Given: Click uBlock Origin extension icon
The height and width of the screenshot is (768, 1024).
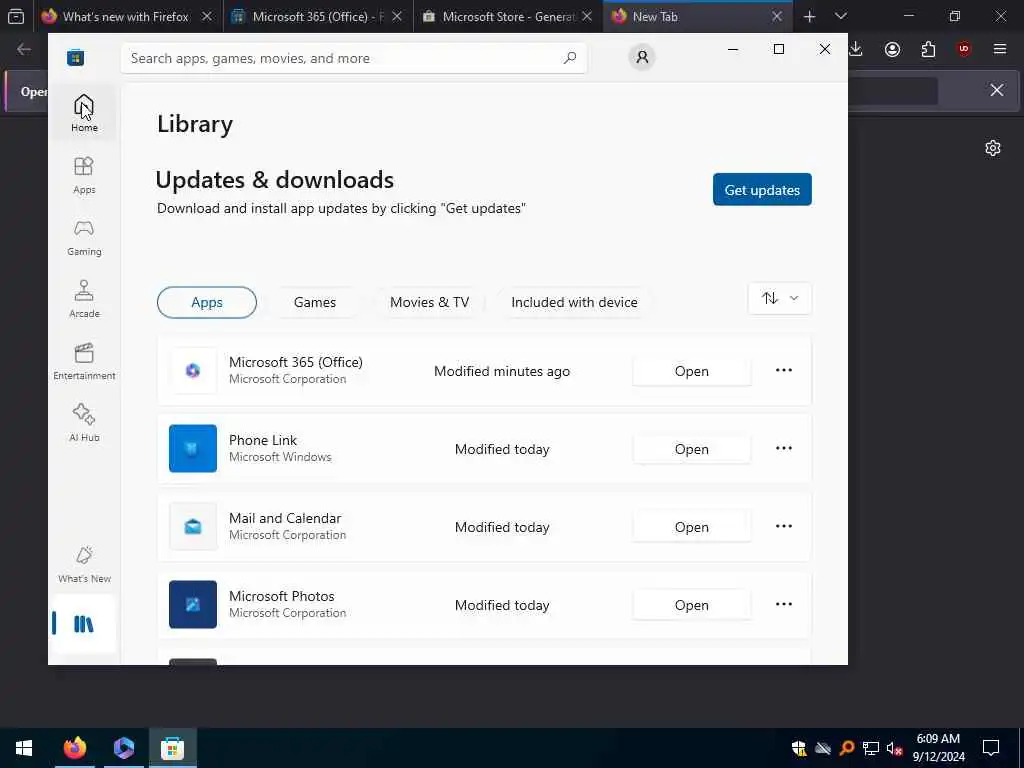Looking at the screenshot, I should pos(963,49).
